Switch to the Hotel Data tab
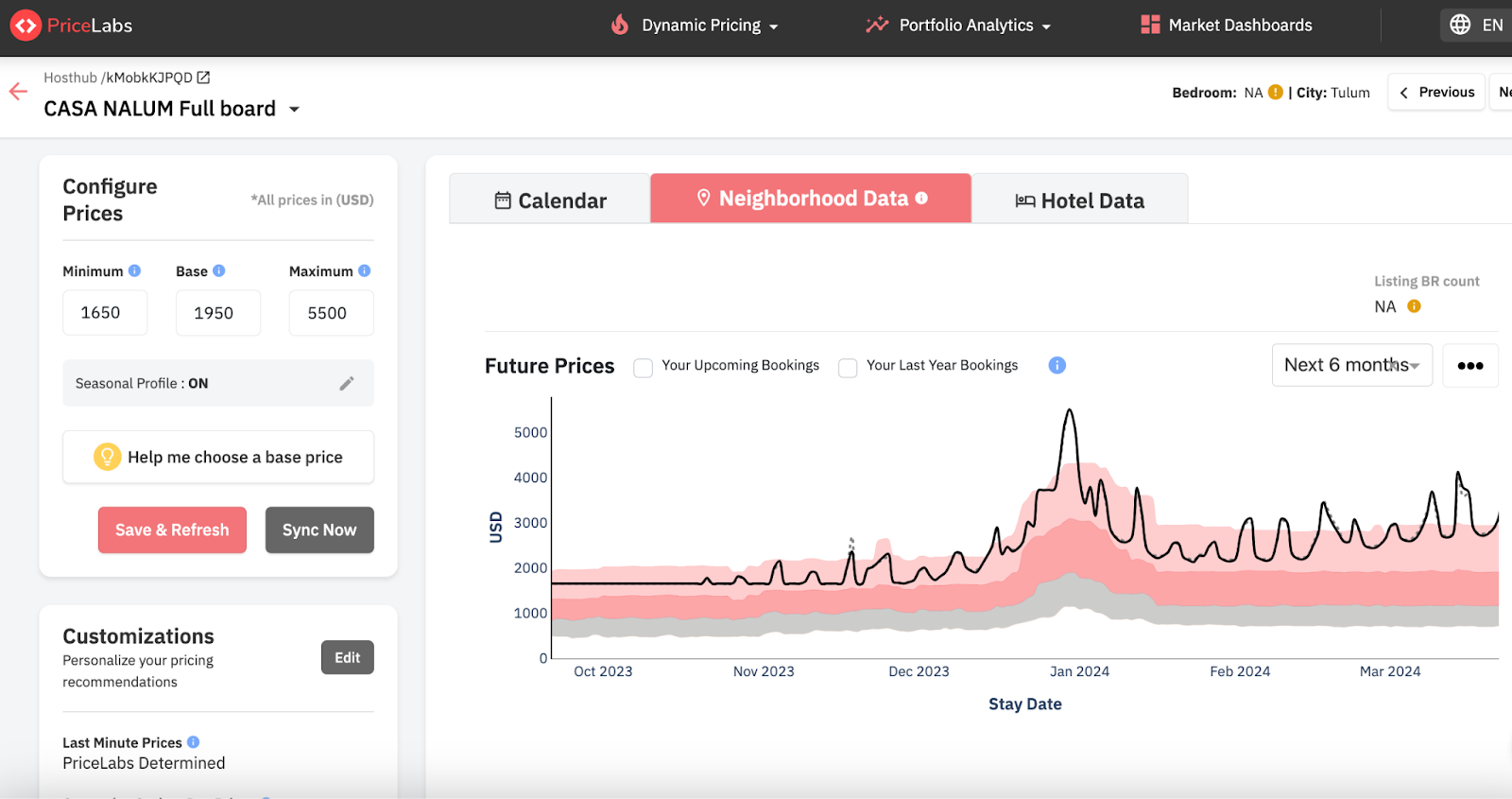This screenshot has width=1512, height=799. point(1079,199)
